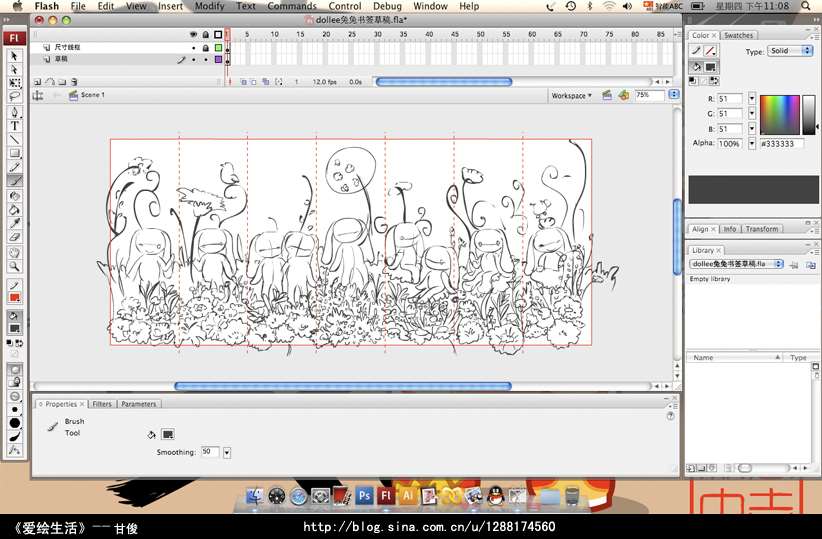Open the color Type Solid dropdown
Screen dimensions: 822x539
pyautogui.click(x=790, y=51)
